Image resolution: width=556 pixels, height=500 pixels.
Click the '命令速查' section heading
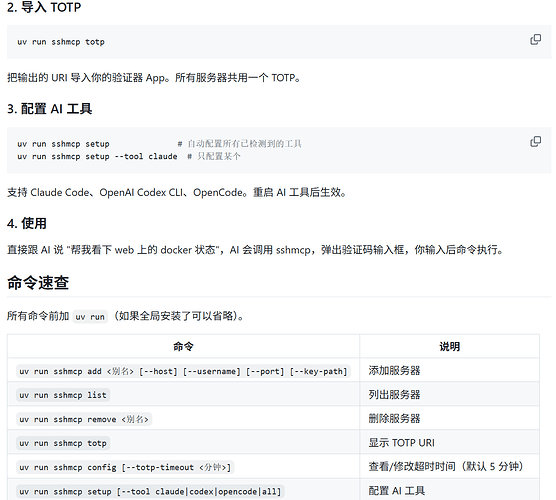pyautogui.click(x=38, y=283)
